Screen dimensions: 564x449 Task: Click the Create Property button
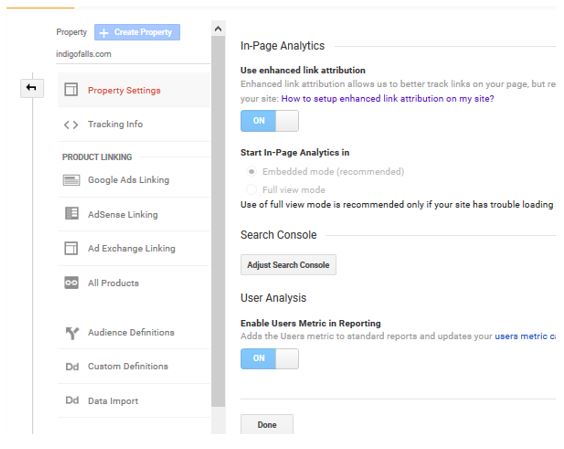pyautogui.click(x=137, y=32)
